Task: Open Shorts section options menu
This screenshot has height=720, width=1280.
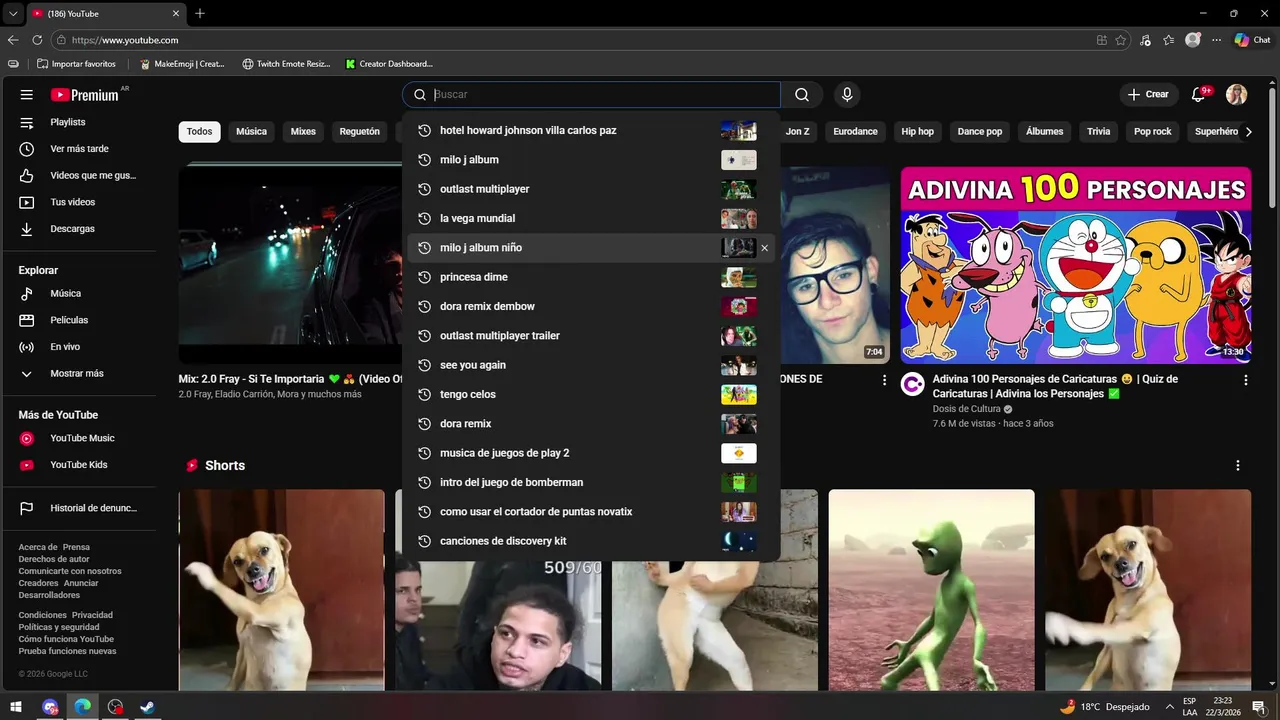Action: click(x=1238, y=466)
